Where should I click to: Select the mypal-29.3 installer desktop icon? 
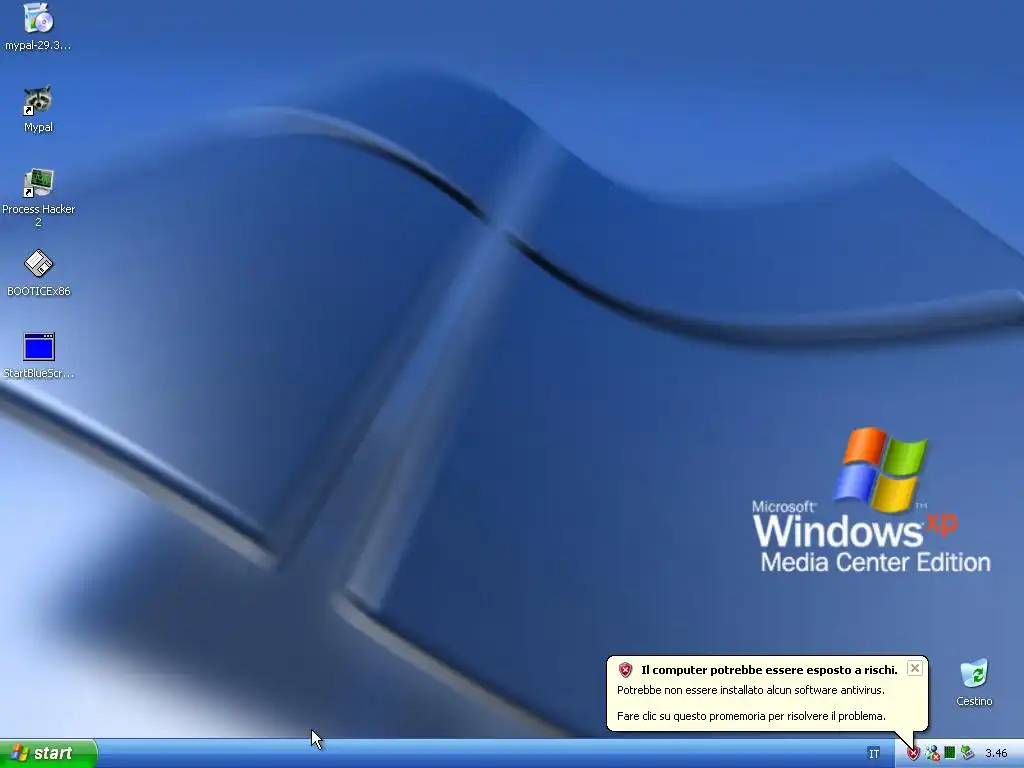click(x=38, y=26)
